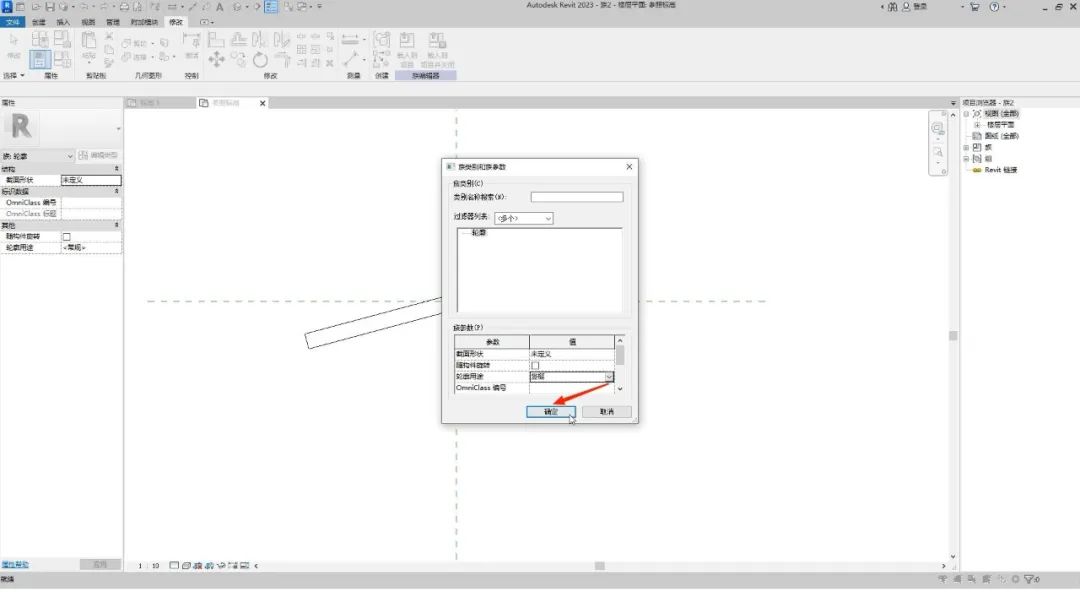Viewport: 1080px width, 608px height.
Task: Toggle the rotate-with-component checkbox in the Properties panel
Action: pyautogui.click(x=67, y=237)
